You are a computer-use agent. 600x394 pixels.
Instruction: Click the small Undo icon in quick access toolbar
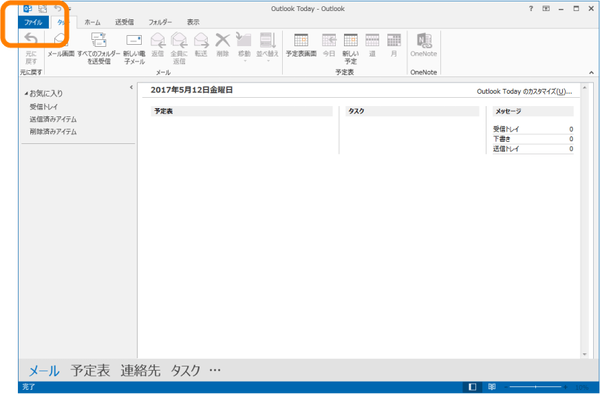pos(57,8)
